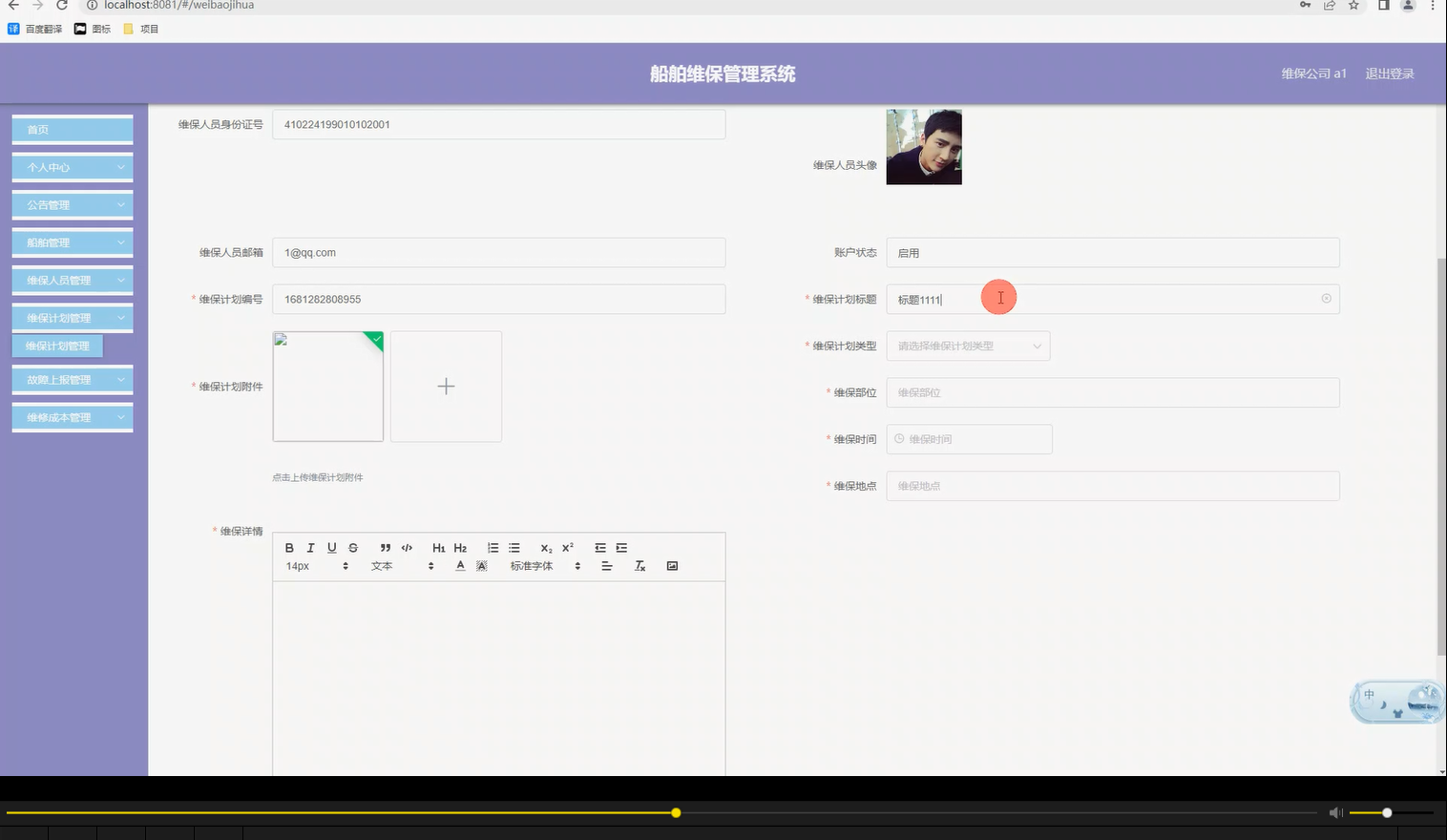Screen dimensions: 1447x840
Task: Expand the 故障上报管理 sidebar menu
Action: click(x=72, y=379)
